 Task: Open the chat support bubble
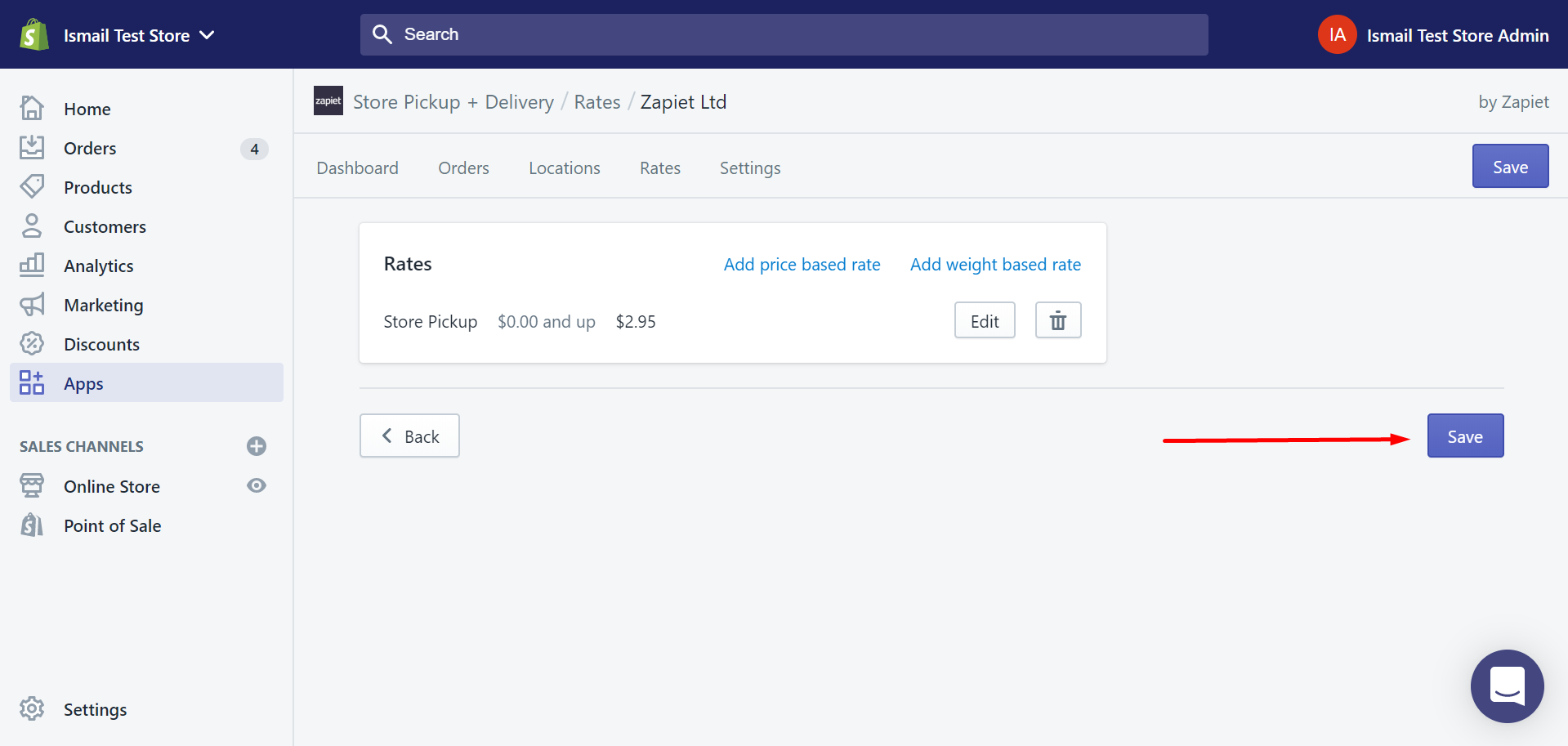pos(1507,686)
